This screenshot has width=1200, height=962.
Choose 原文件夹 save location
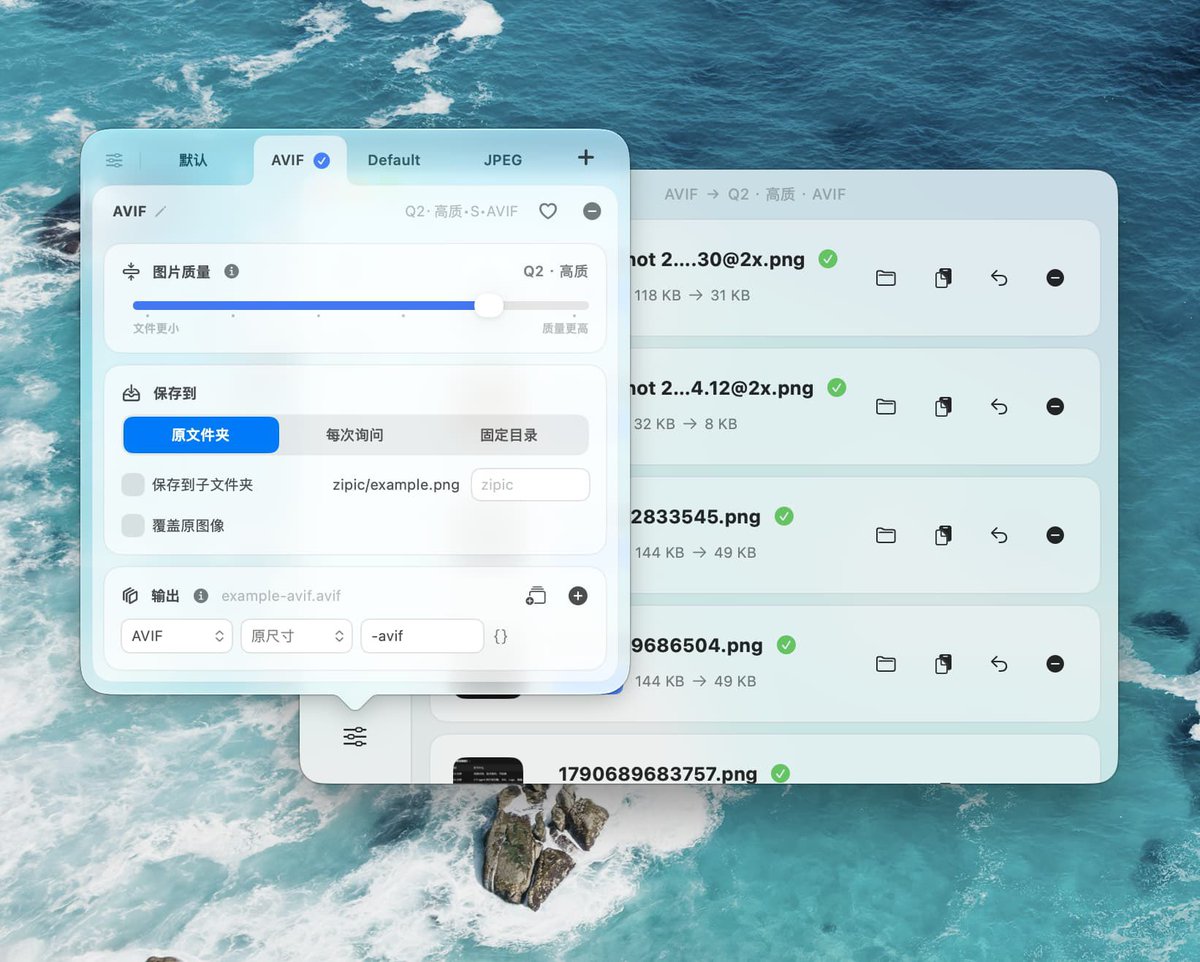tap(201, 435)
